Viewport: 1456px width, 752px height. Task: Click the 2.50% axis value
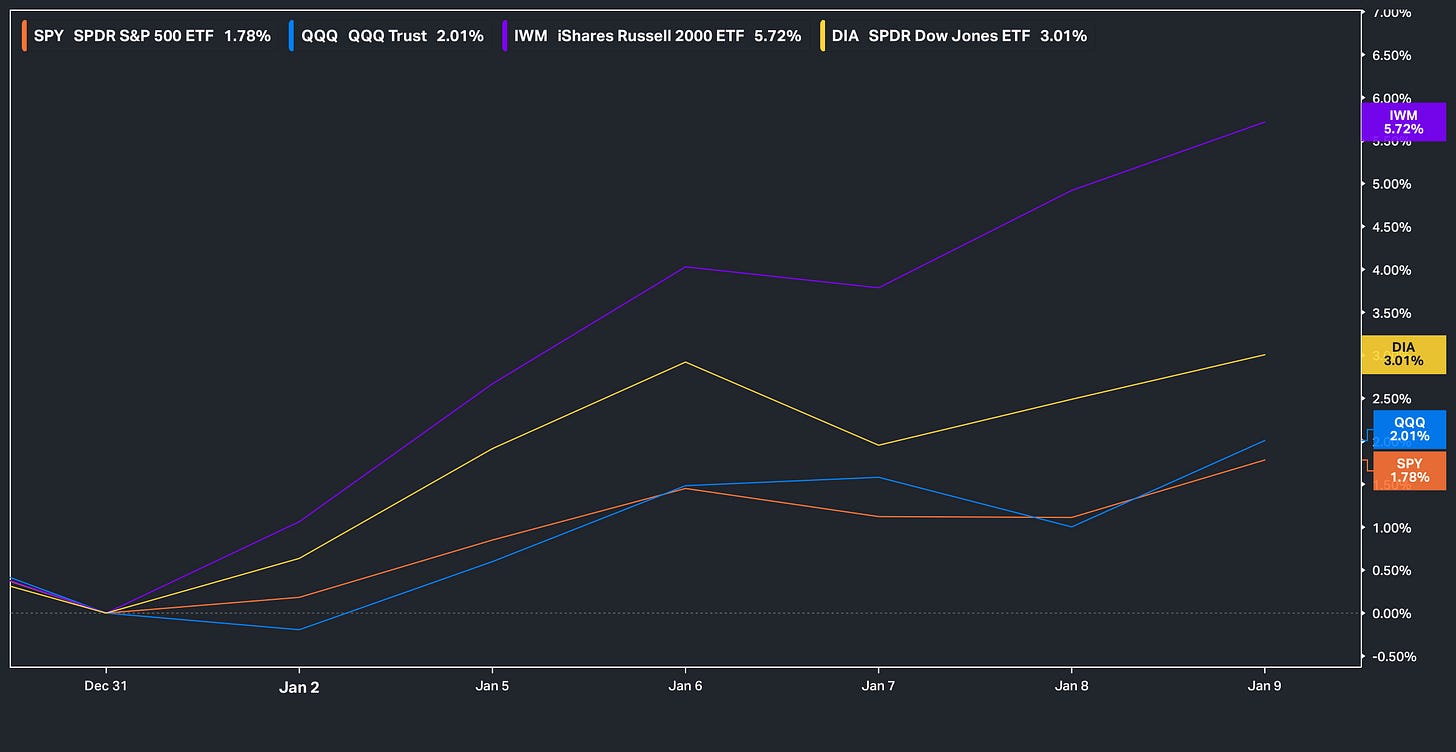[x=1393, y=399]
